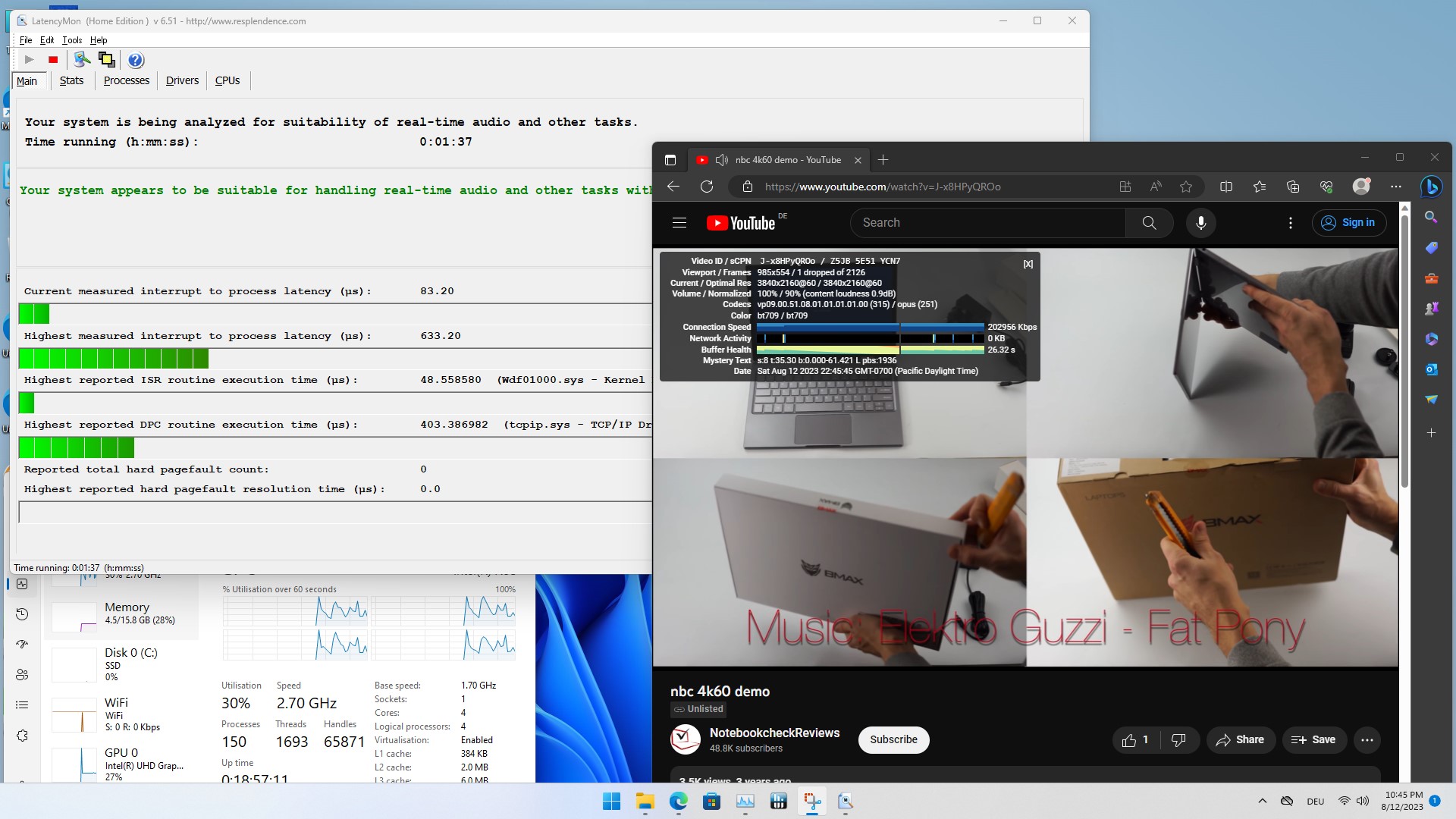Mute the YouTube tab speaker icon
The width and height of the screenshot is (1456, 819).
tap(722, 160)
